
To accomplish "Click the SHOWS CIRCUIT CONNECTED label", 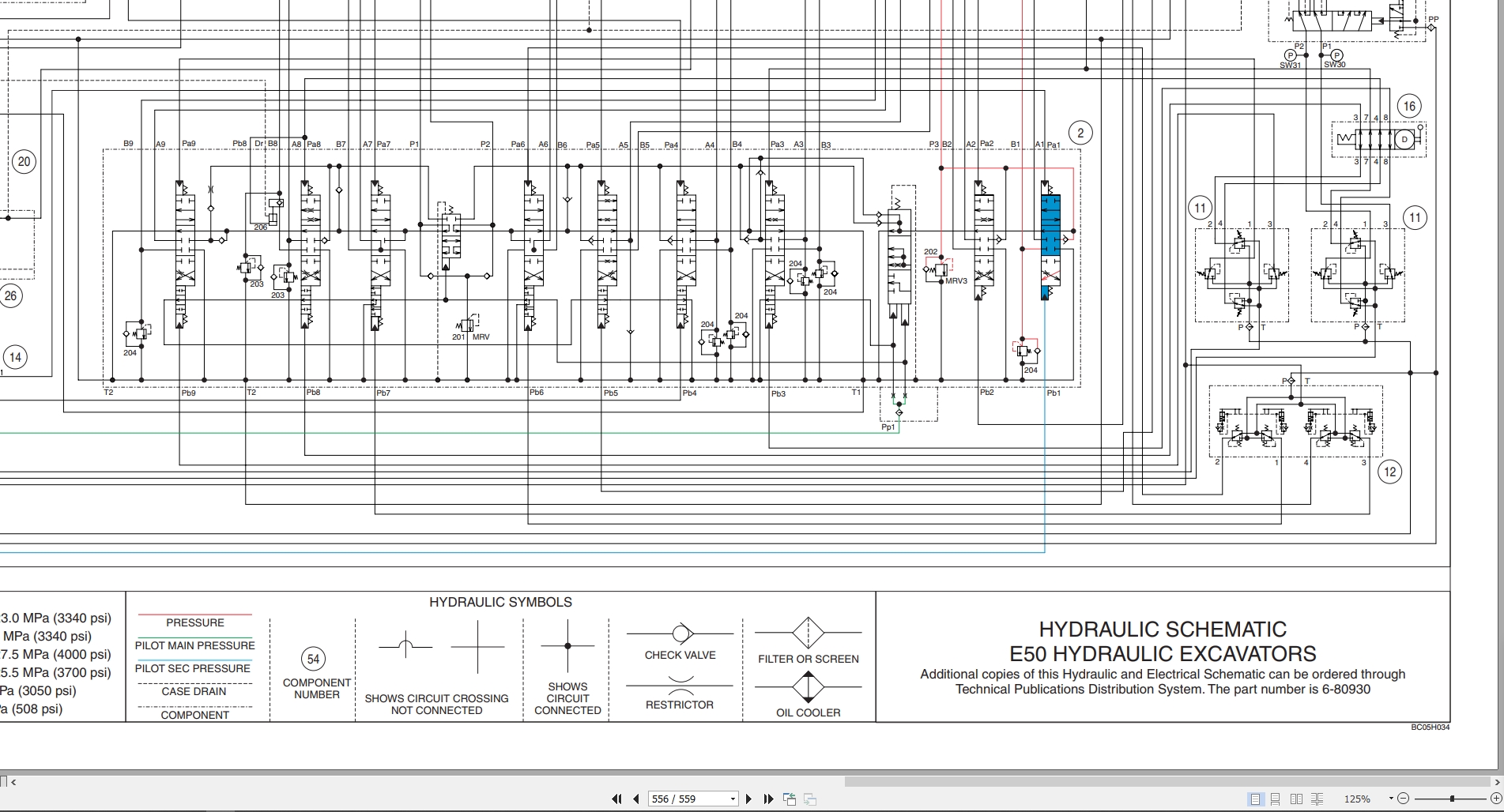I will pyautogui.click(x=567, y=698).
